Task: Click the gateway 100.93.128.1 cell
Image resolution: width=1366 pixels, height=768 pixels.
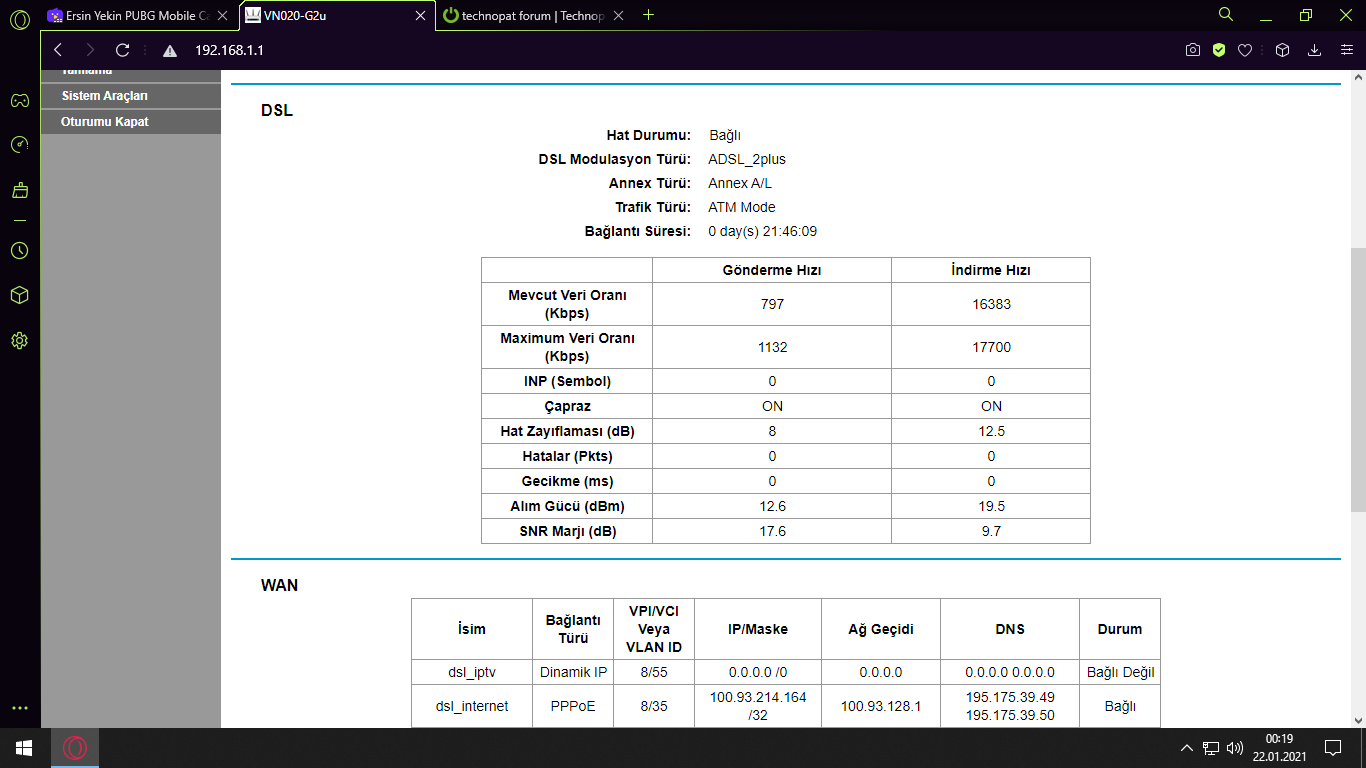Action: click(881, 706)
